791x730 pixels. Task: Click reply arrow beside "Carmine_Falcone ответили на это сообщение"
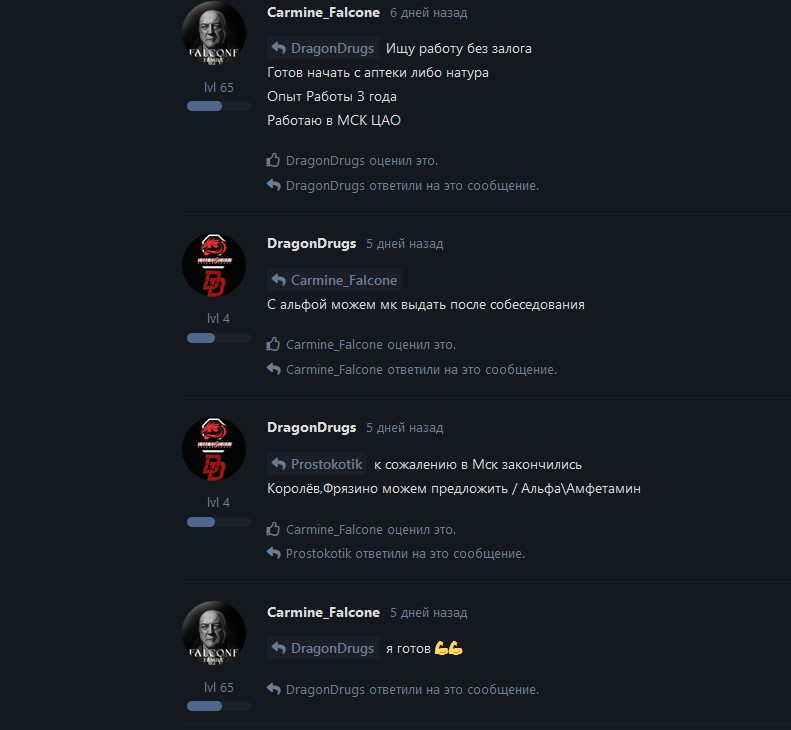273,369
